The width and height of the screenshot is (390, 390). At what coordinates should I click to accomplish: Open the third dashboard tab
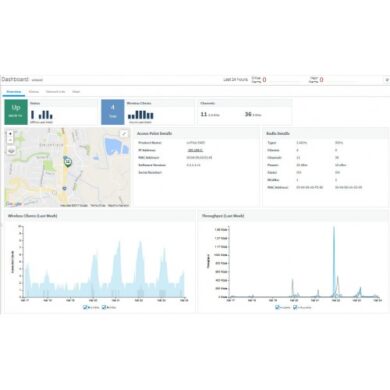(55, 92)
